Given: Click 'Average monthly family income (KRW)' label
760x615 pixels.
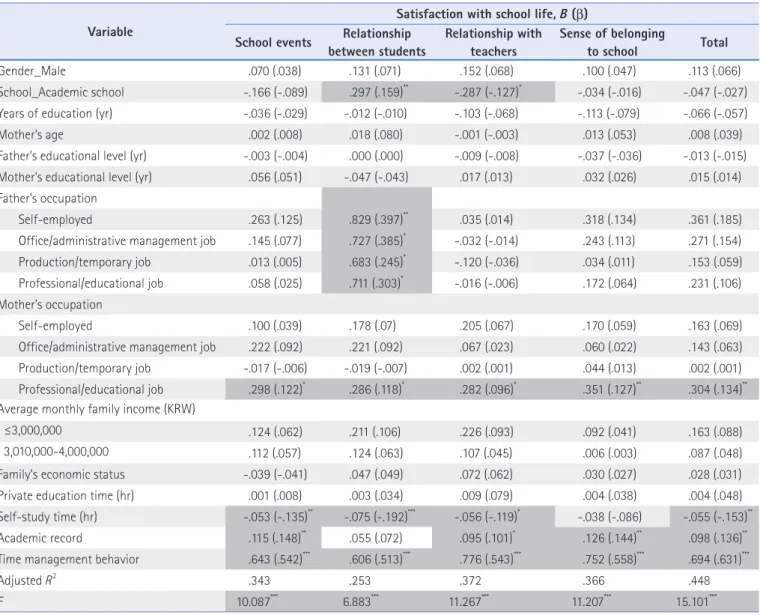Looking at the screenshot, I should (x=97, y=409).
